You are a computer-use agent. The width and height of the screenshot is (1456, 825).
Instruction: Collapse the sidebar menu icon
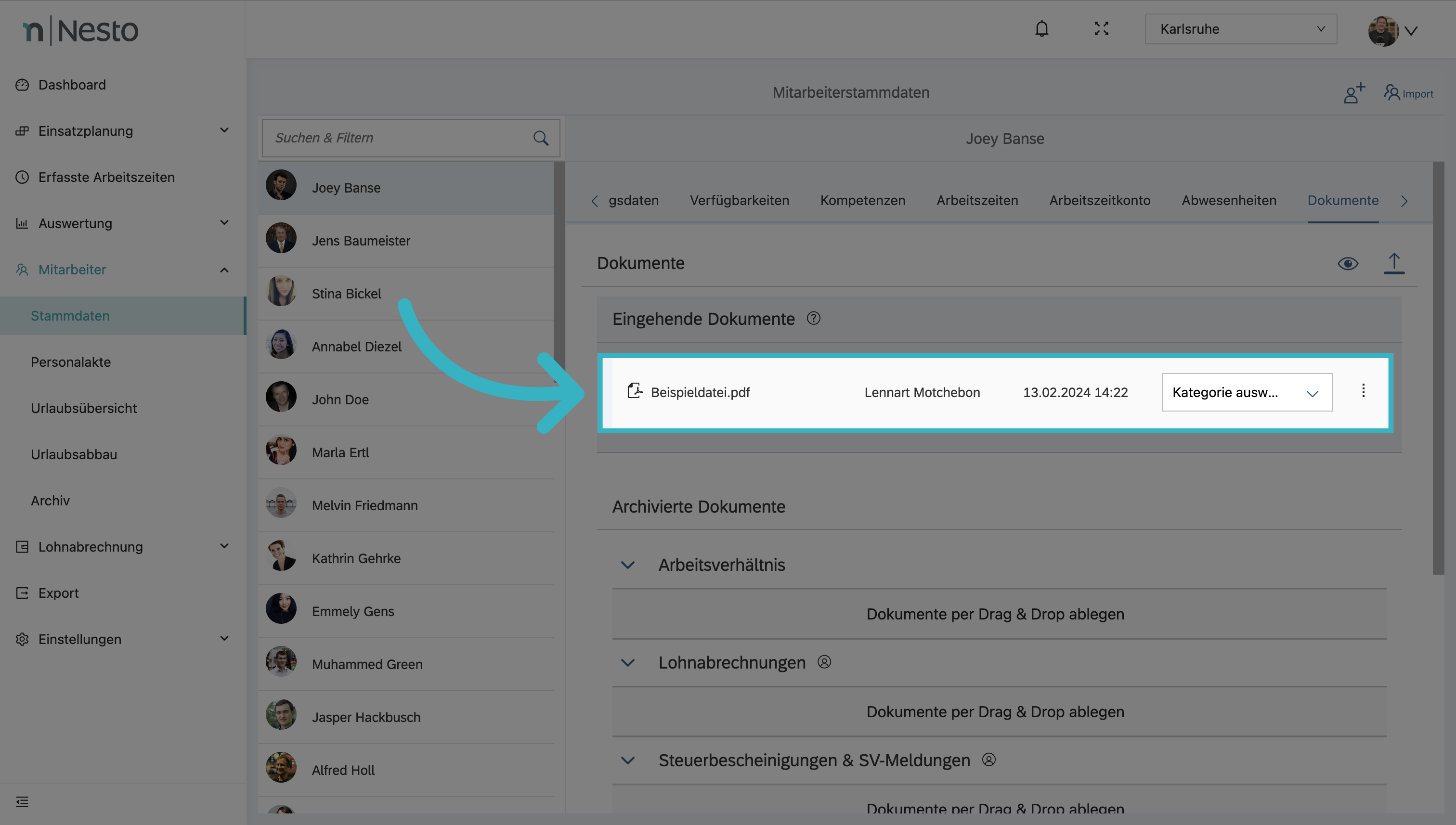(x=22, y=801)
